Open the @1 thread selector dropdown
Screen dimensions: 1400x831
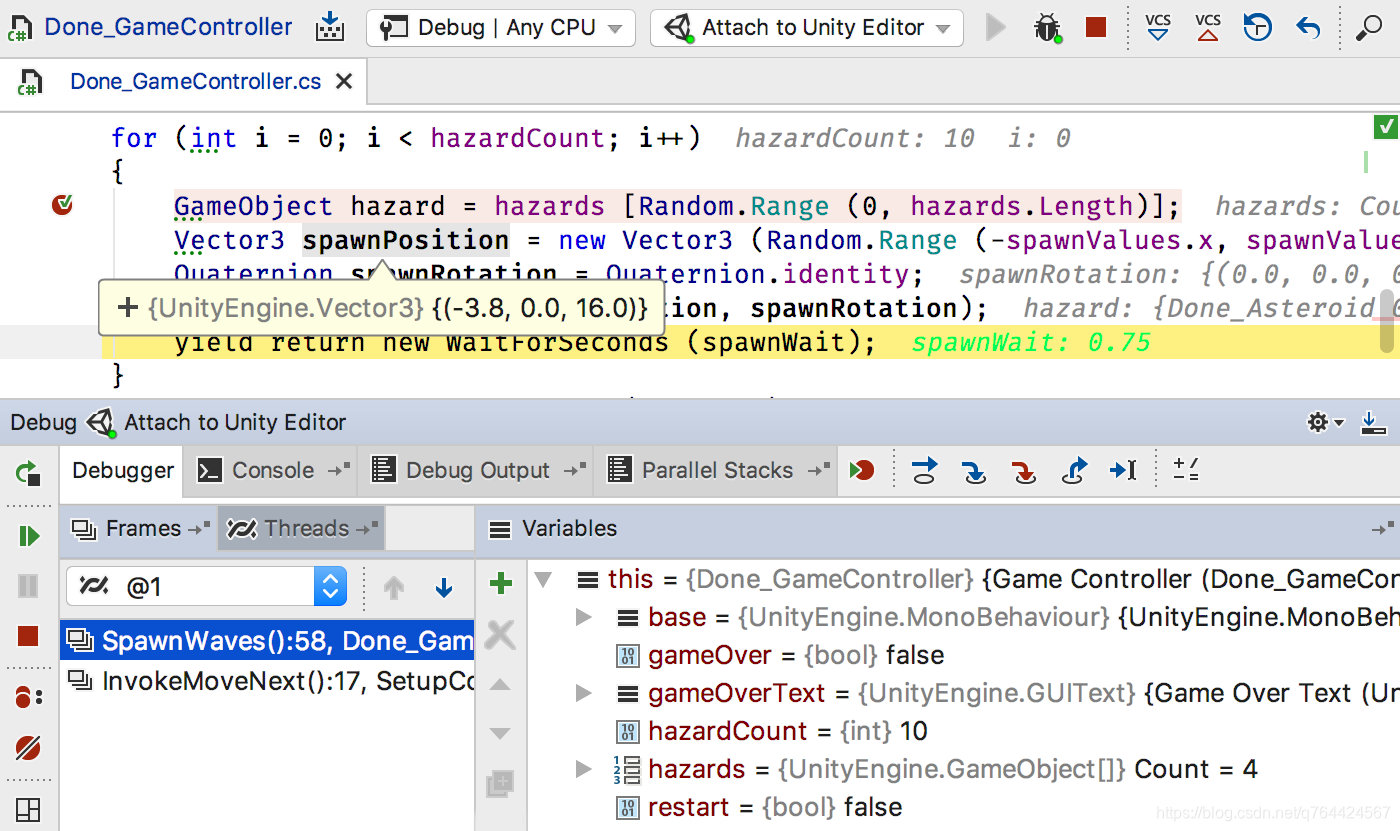click(330, 585)
